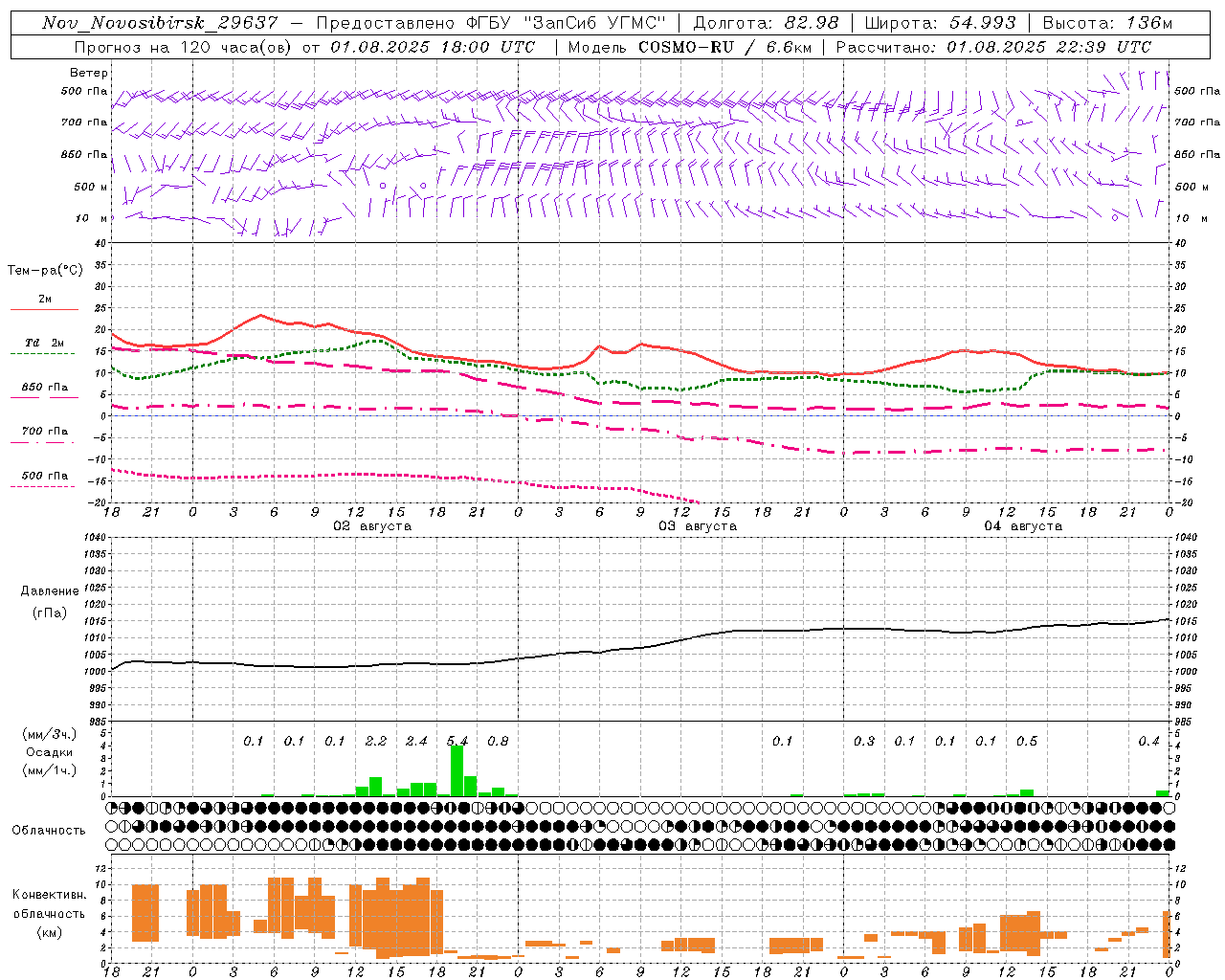1225x980 pixels.
Task: Click the 2.4 precipitation total value
Action: click(x=416, y=741)
